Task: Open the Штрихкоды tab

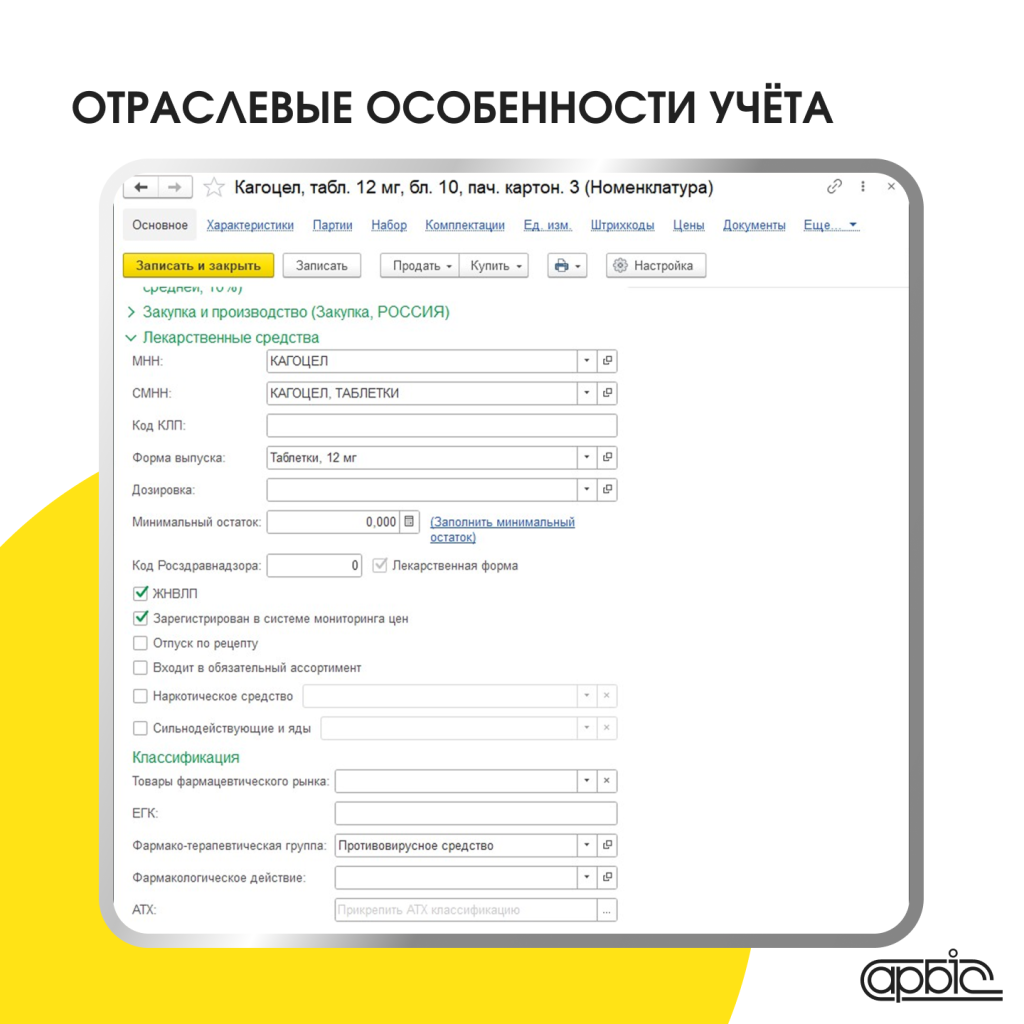Action: (x=622, y=225)
